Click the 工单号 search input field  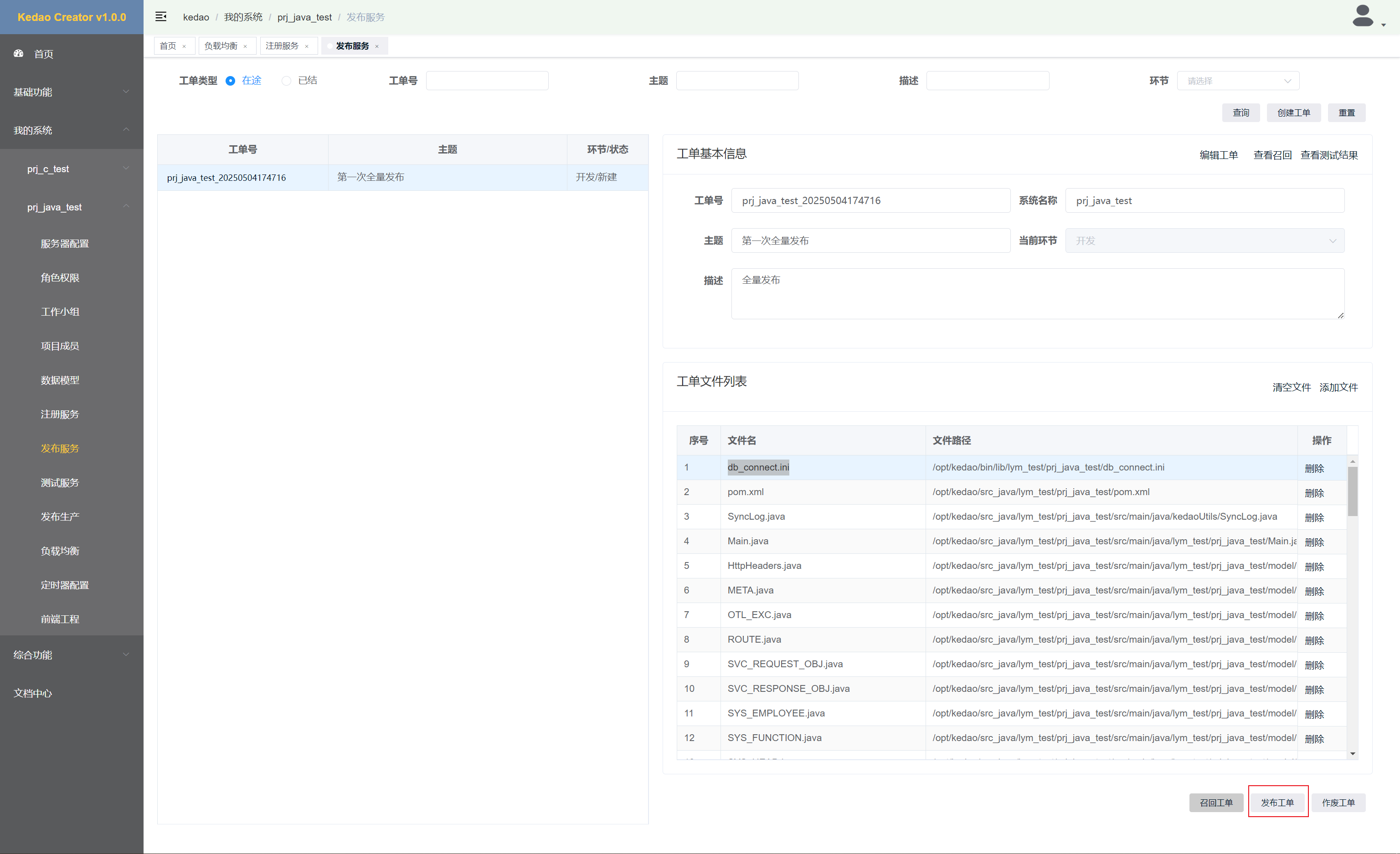[x=487, y=81]
